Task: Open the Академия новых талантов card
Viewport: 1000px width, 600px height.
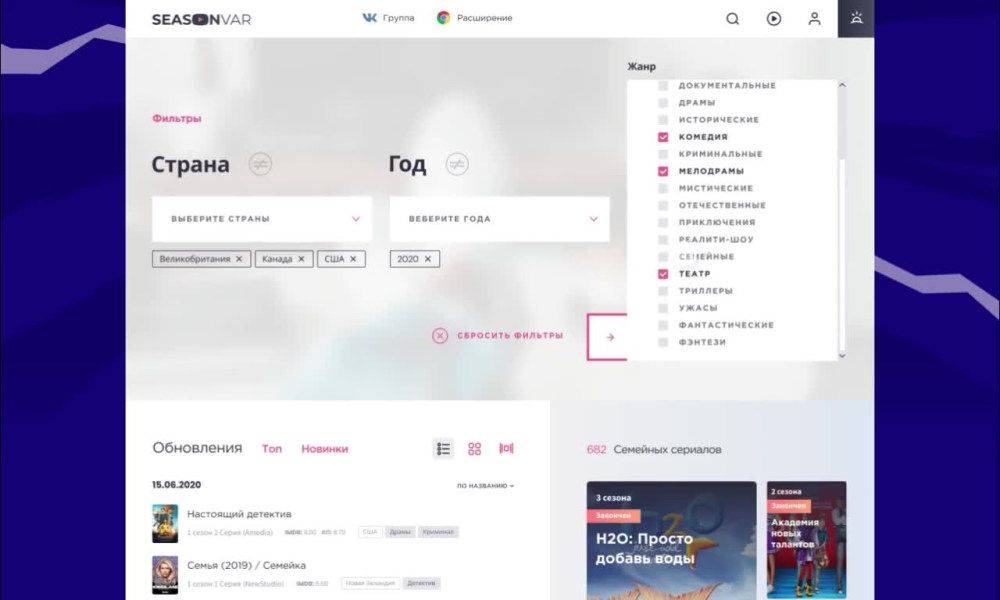Action: coord(807,540)
